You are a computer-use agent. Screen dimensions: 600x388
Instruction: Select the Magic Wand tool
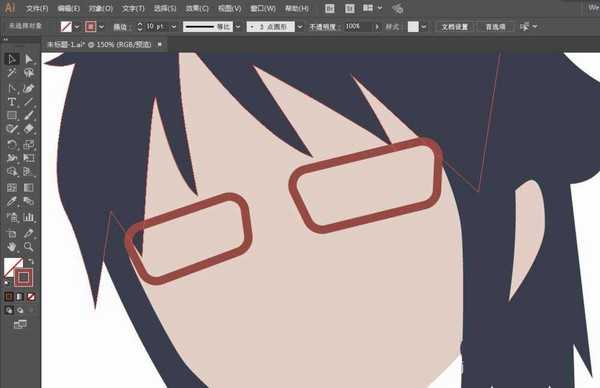coord(11,73)
